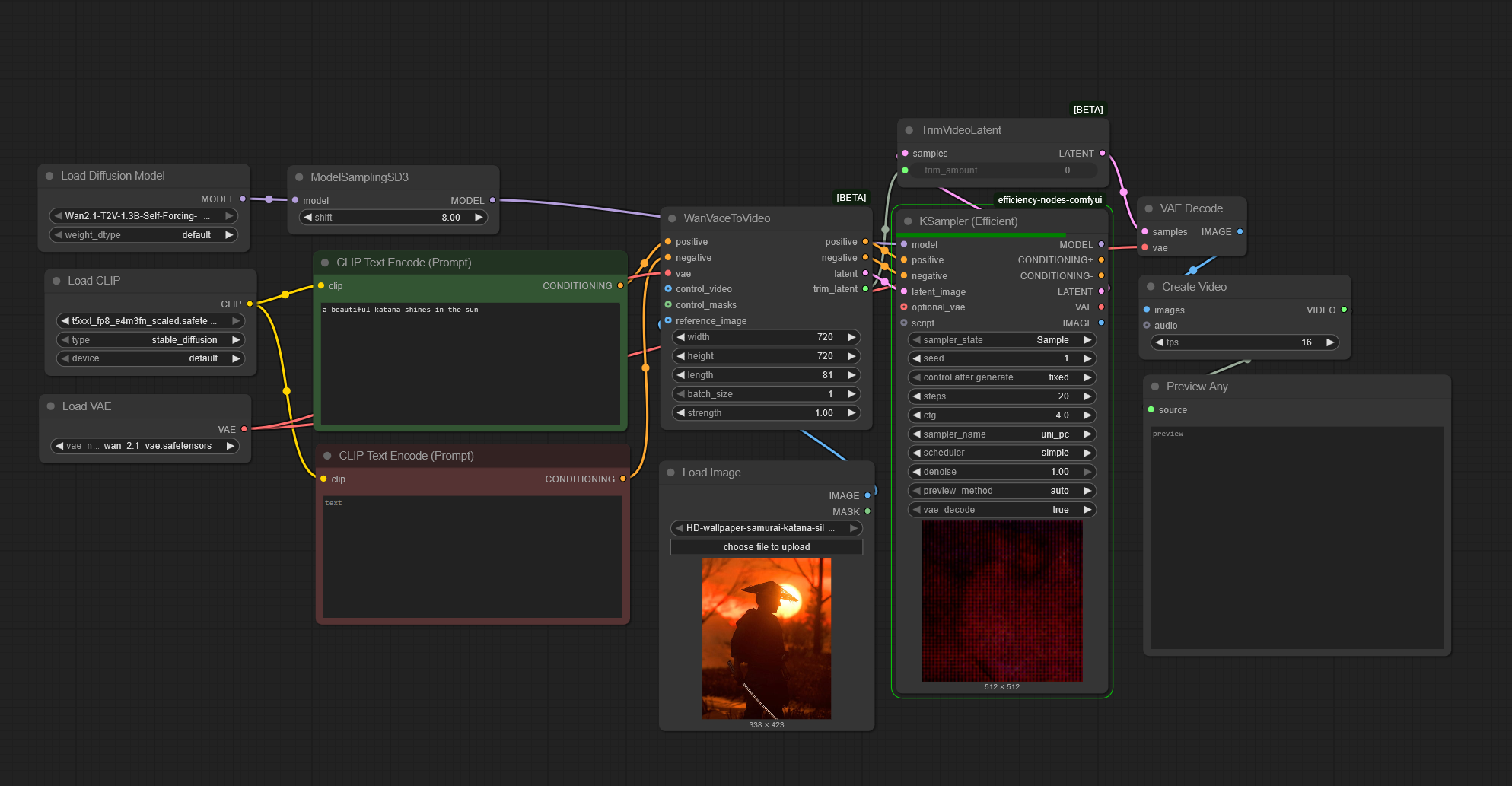Open the HD-wallpaper-samurai-katana image dropdown
Image resolution: width=1512 pixels, height=786 pixels.
click(766, 528)
